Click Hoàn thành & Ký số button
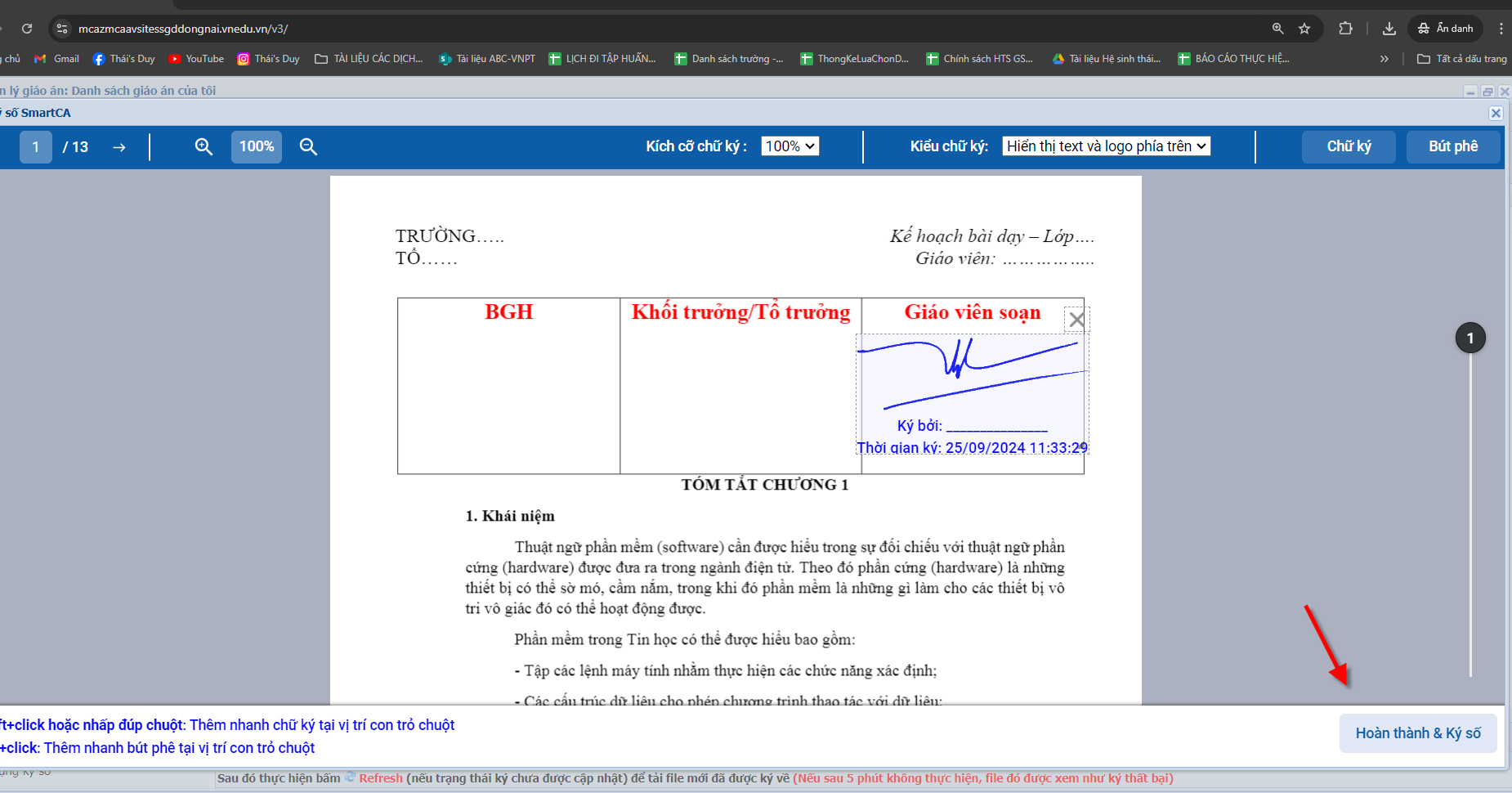 [1417, 733]
